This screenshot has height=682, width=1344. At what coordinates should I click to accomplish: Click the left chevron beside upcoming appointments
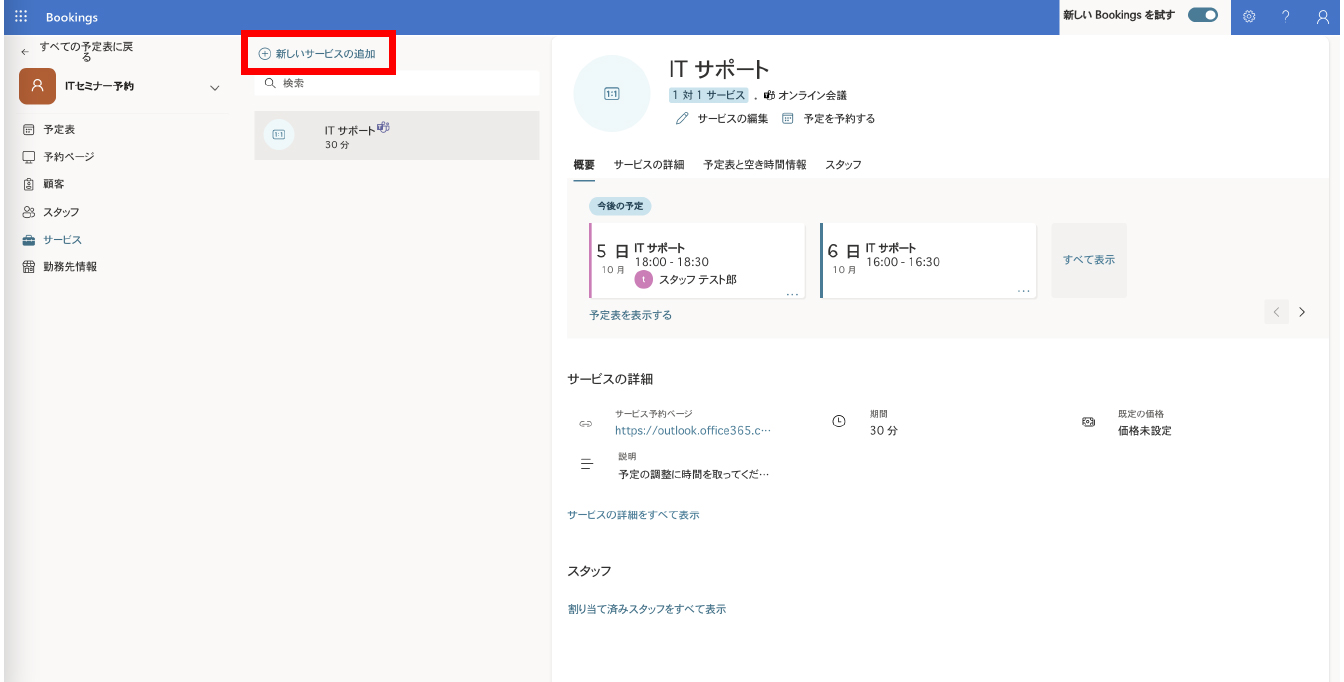[x=1276, y=311]
